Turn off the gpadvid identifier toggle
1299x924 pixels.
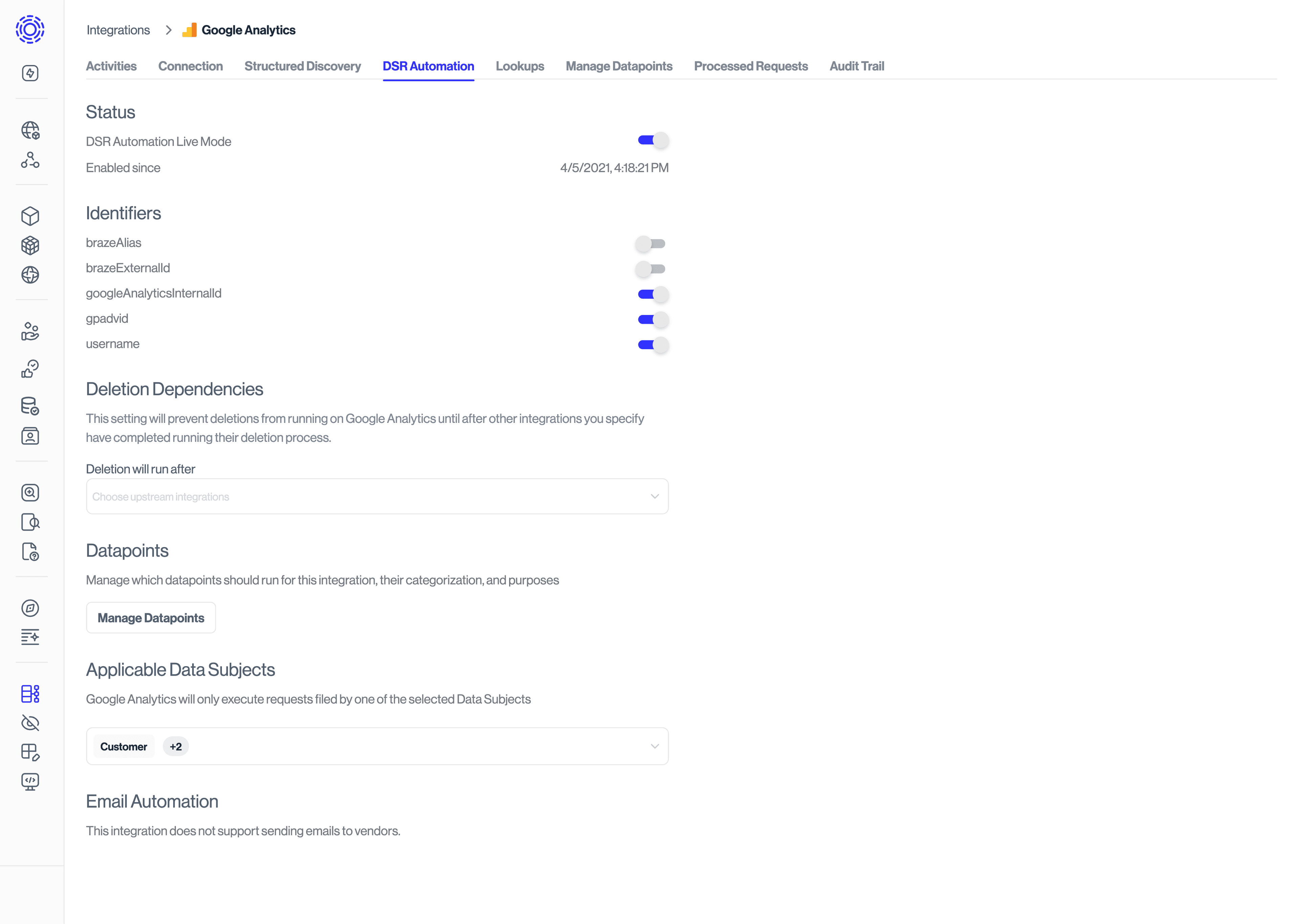652,320
